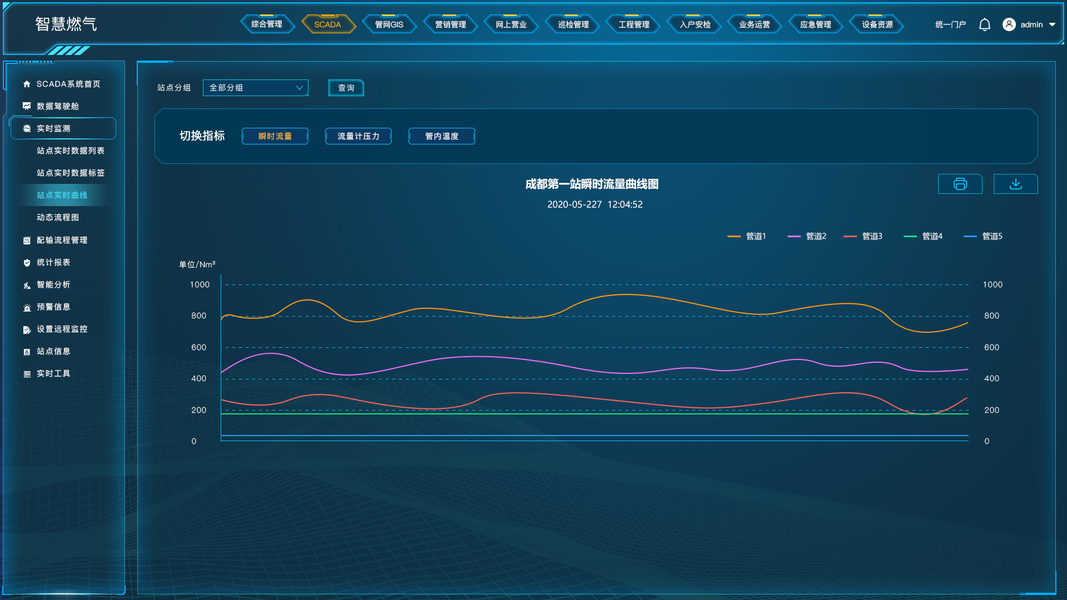Screen dimensions: 1067x600
Task: Click the 实时工具 sidebar icon
Action: (27, 374)
